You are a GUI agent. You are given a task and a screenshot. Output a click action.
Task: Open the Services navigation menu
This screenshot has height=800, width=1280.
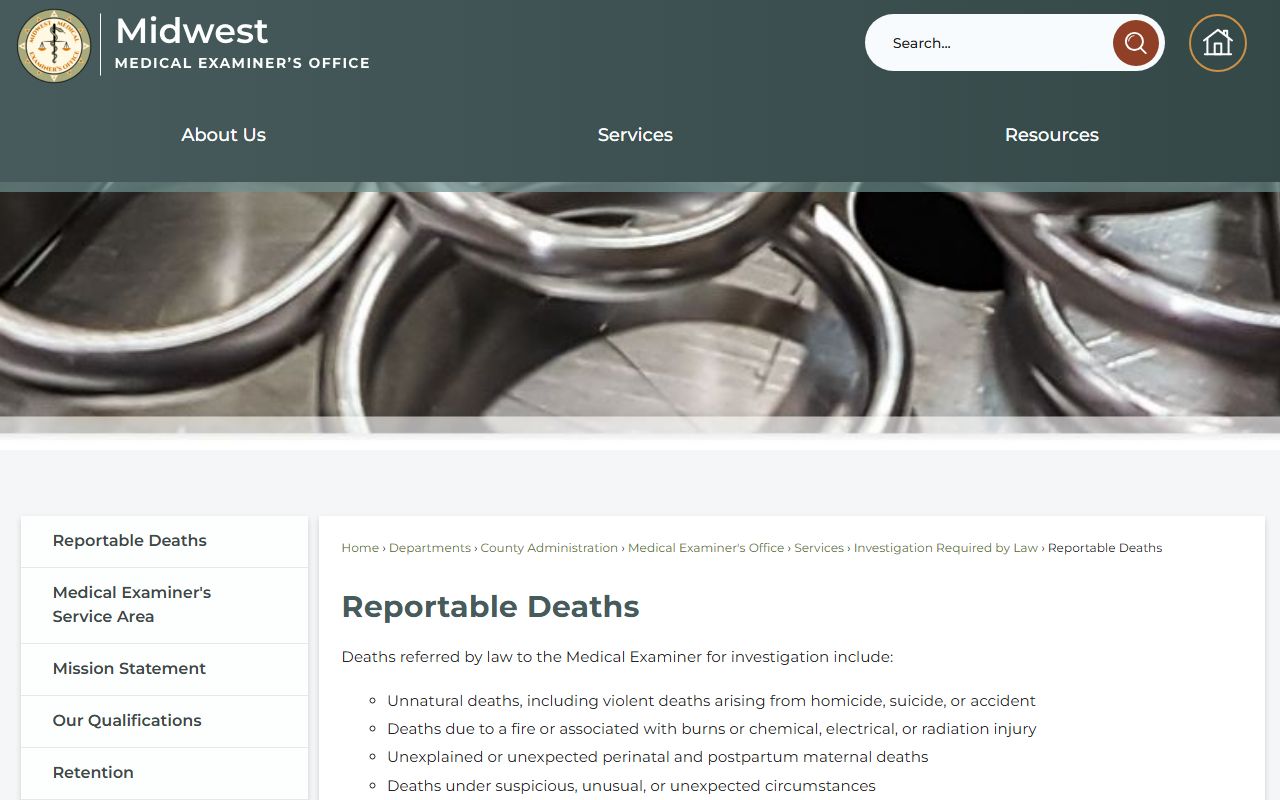635,135
